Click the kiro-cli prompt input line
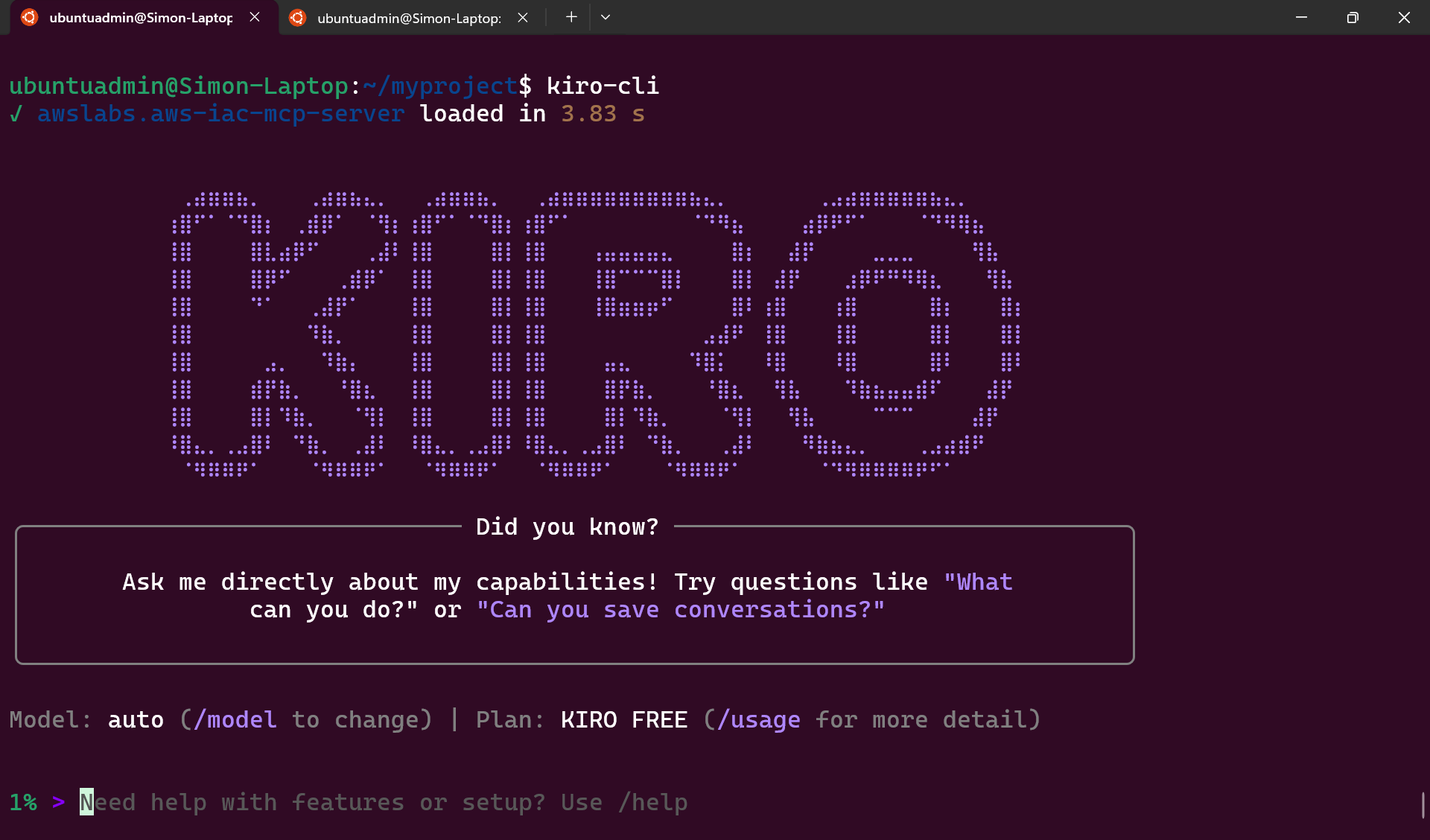1430x840 pixels. tap(384, 803)
